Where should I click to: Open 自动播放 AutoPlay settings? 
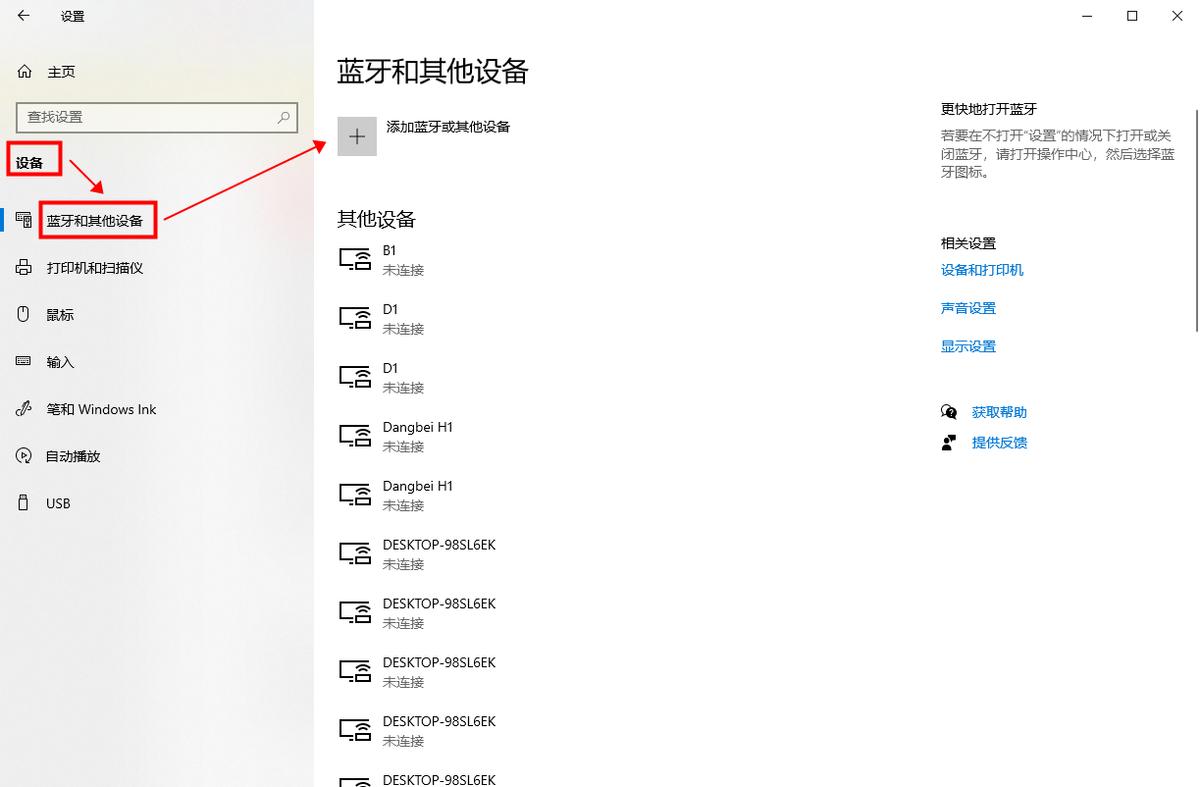tap(69, 456)
